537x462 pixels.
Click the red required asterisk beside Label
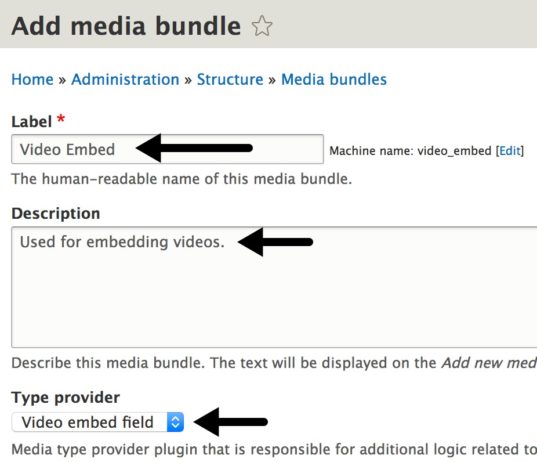tap(61, 120)
